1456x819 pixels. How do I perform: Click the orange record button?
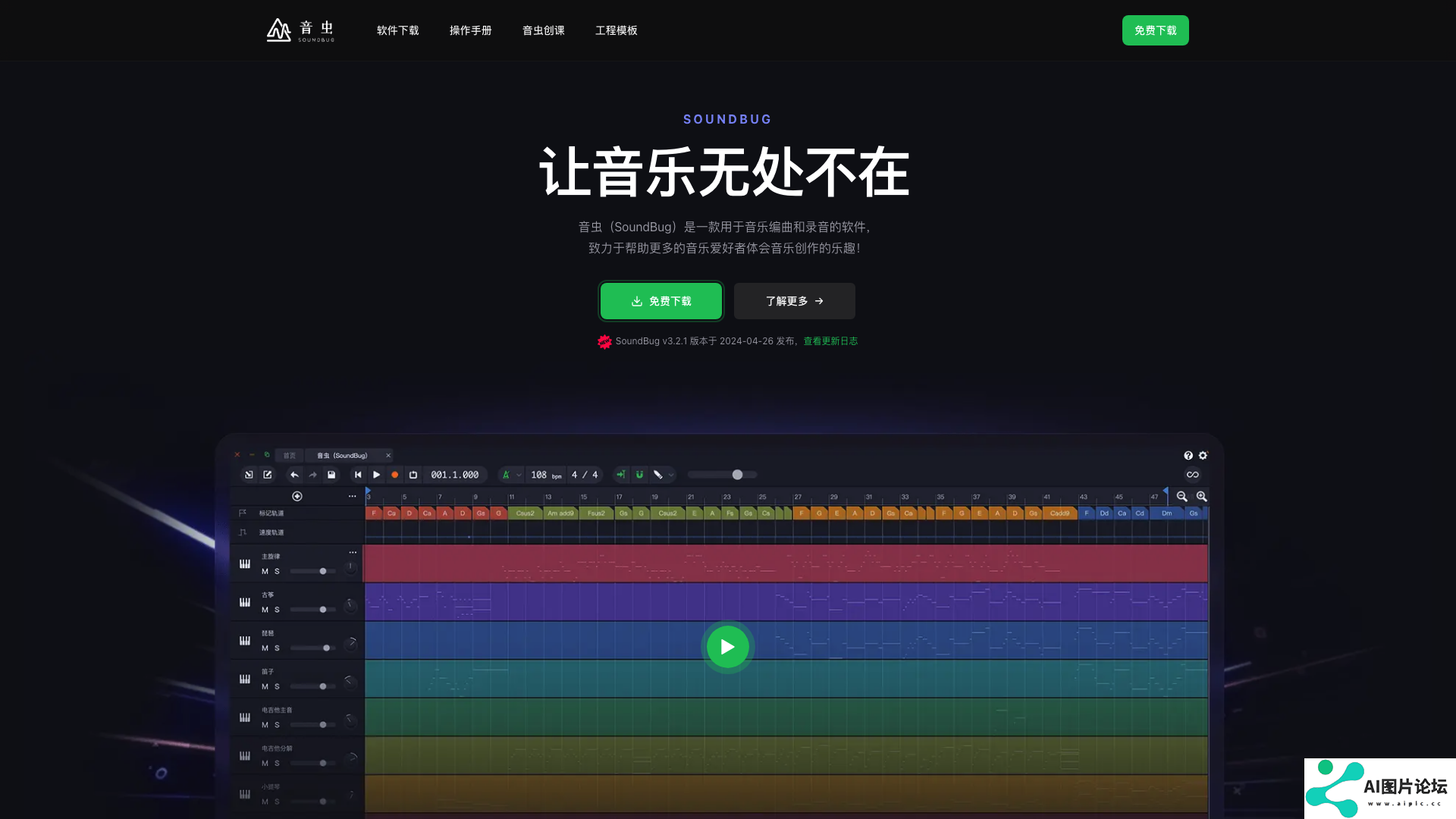tap(394, 475)
